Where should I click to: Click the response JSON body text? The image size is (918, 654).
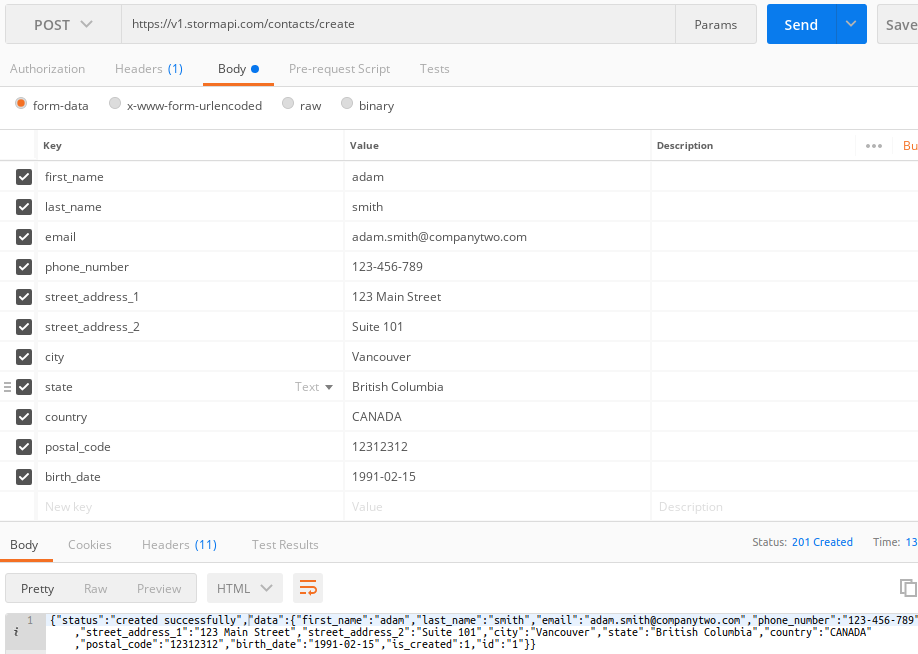click(483, 632)
